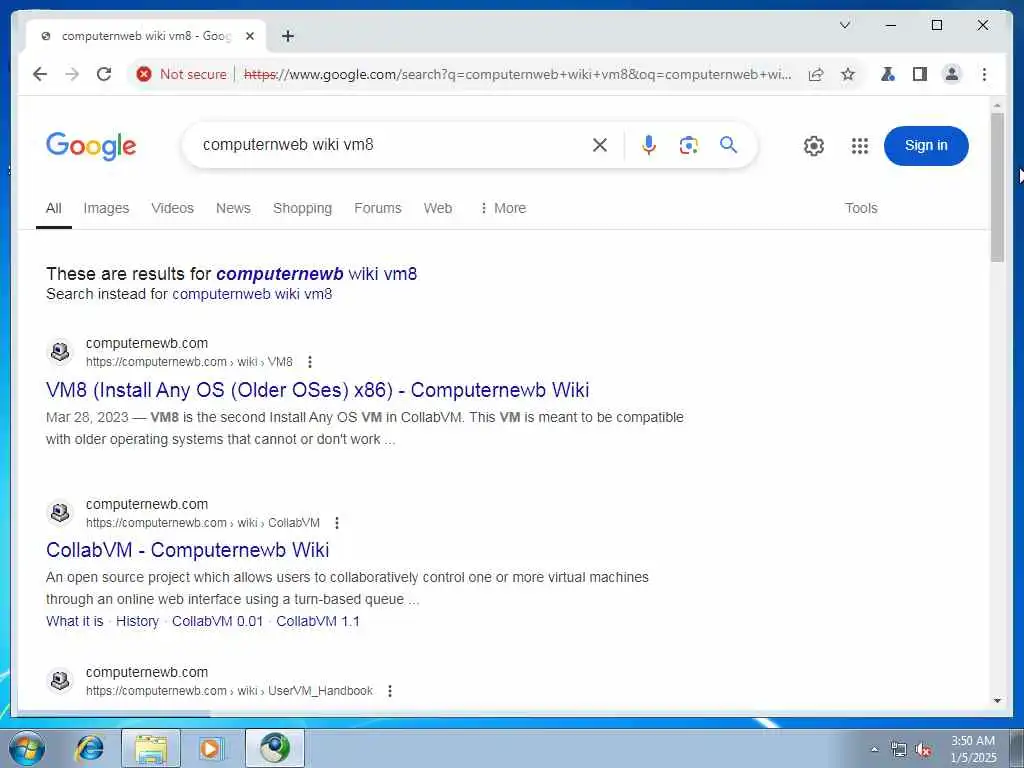Open the Chrome profile avatar
Viewport: 1024px width, 768px height.
click(x=952, y=74)
